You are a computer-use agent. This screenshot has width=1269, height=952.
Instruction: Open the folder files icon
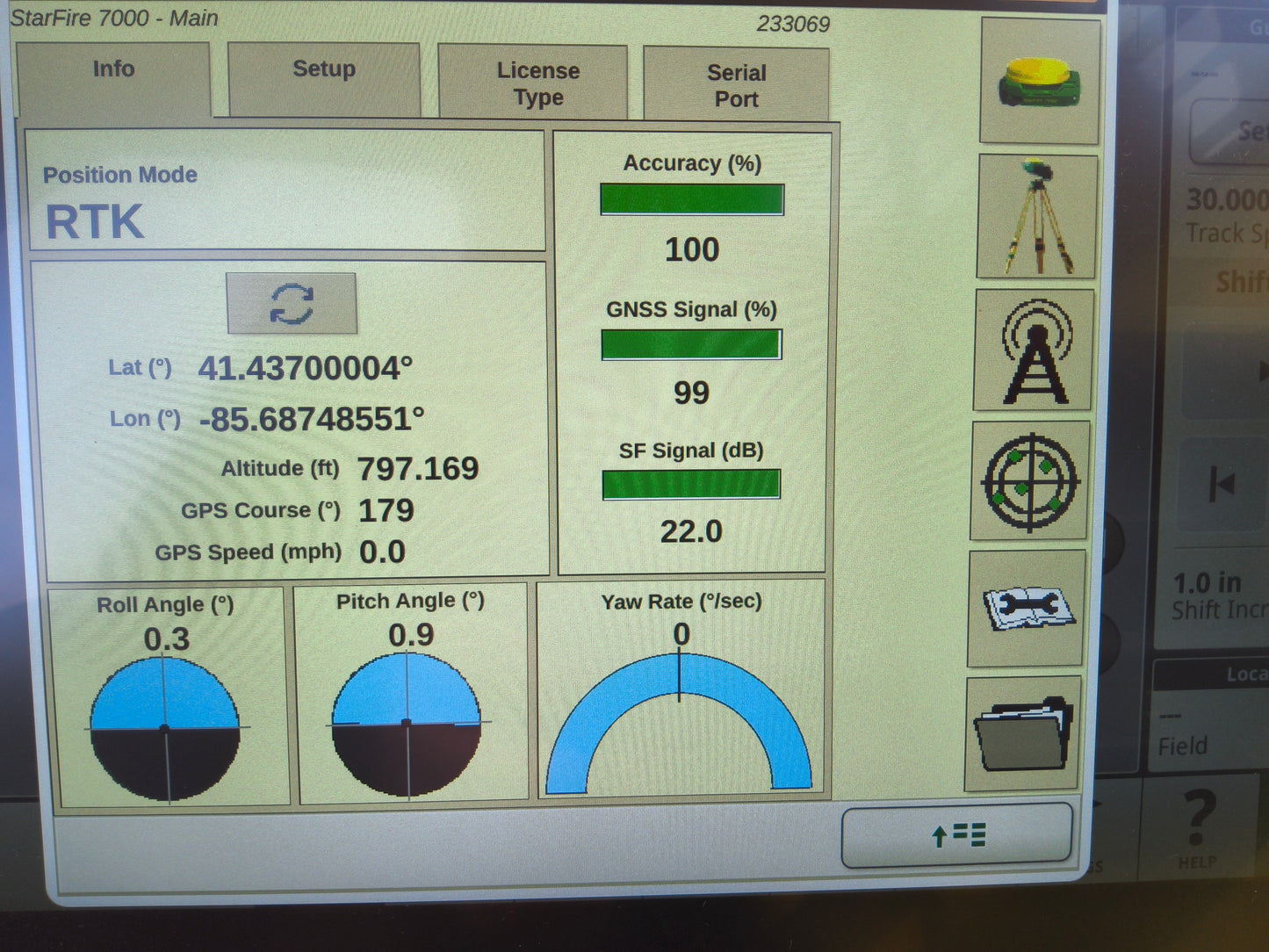pos(1023,734)
